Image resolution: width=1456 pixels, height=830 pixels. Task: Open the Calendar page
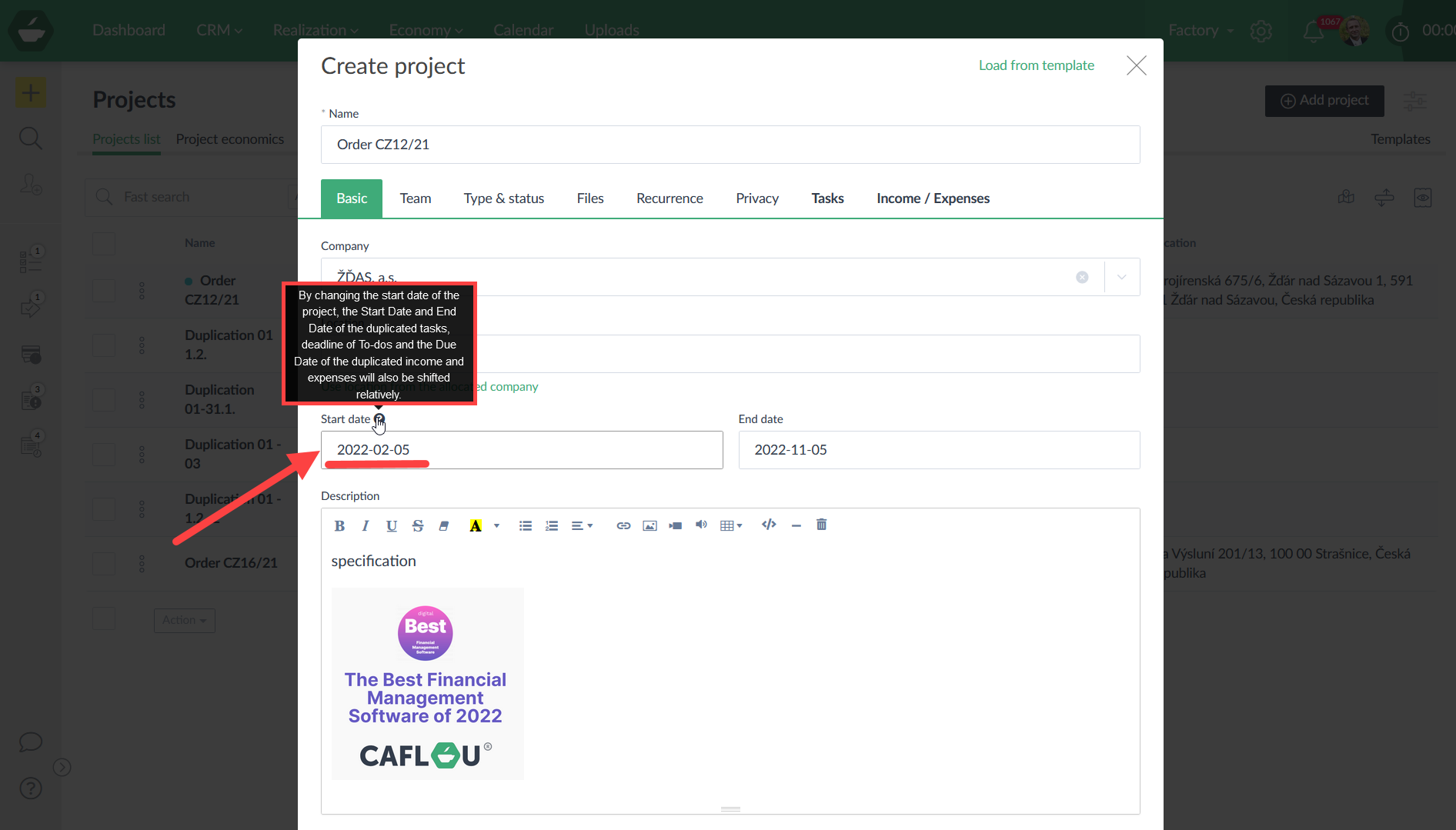523,30
